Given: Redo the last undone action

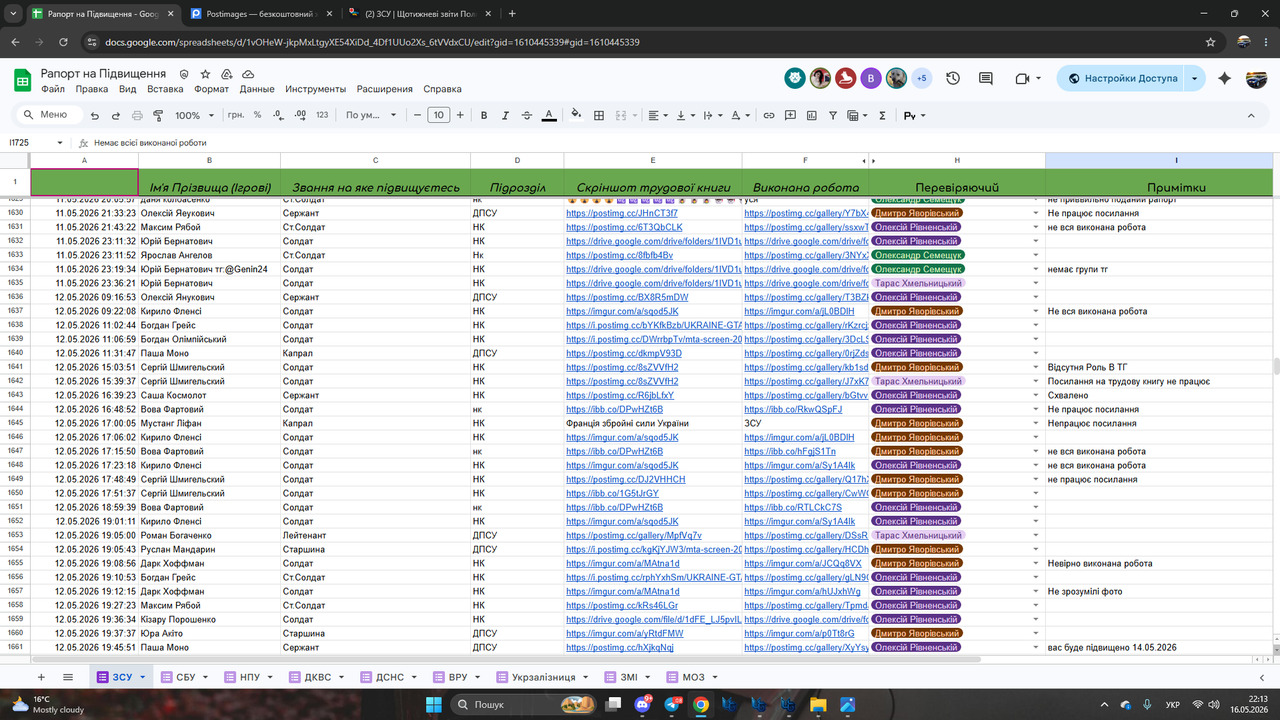Looking at the screenshot, I should pos(116,115).
